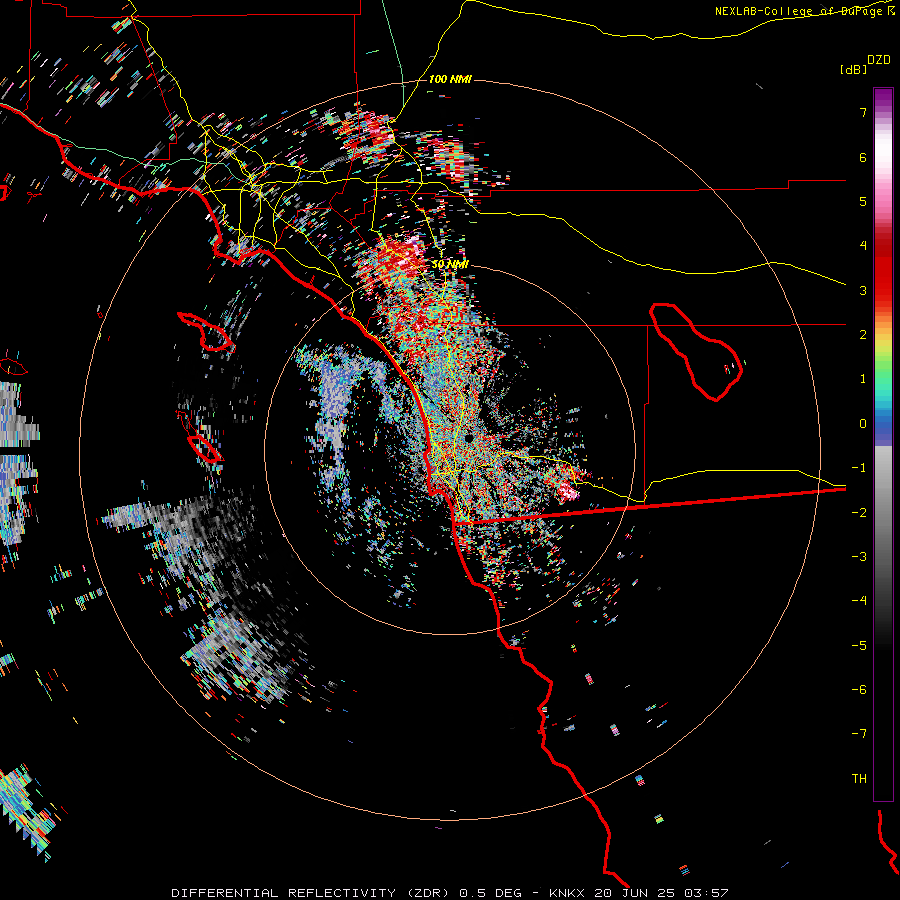This screenshot has height=900, width=900.
Task: Click the -4 value on the color scale
Action: click(859, 601)
